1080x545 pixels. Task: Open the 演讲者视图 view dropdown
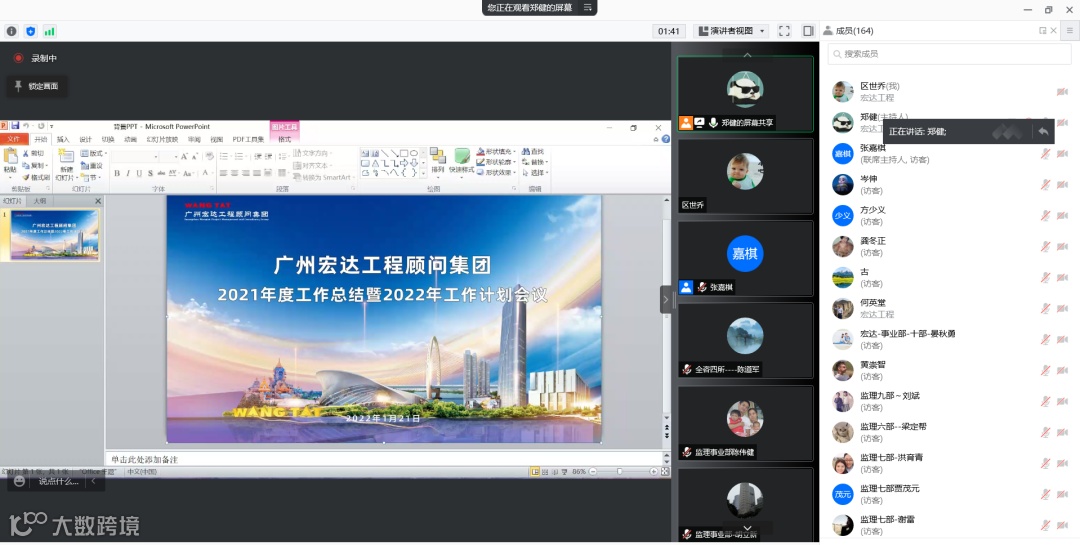coord(731,31)
